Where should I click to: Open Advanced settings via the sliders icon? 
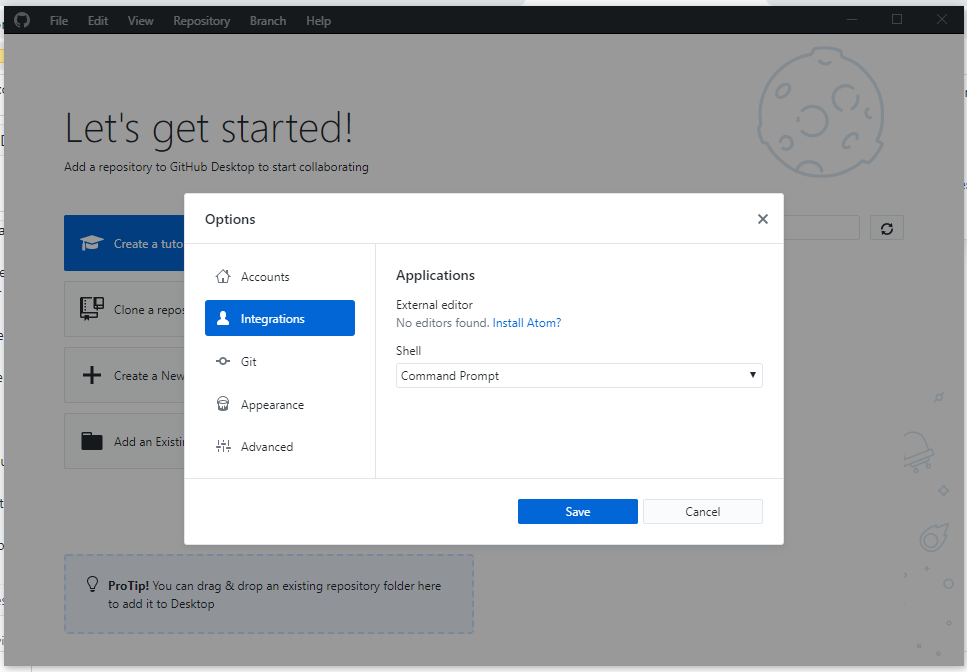click(222, 446)
